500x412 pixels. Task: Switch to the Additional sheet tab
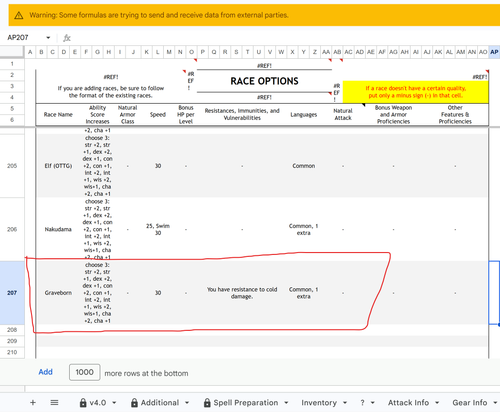(x=160, y=403)
